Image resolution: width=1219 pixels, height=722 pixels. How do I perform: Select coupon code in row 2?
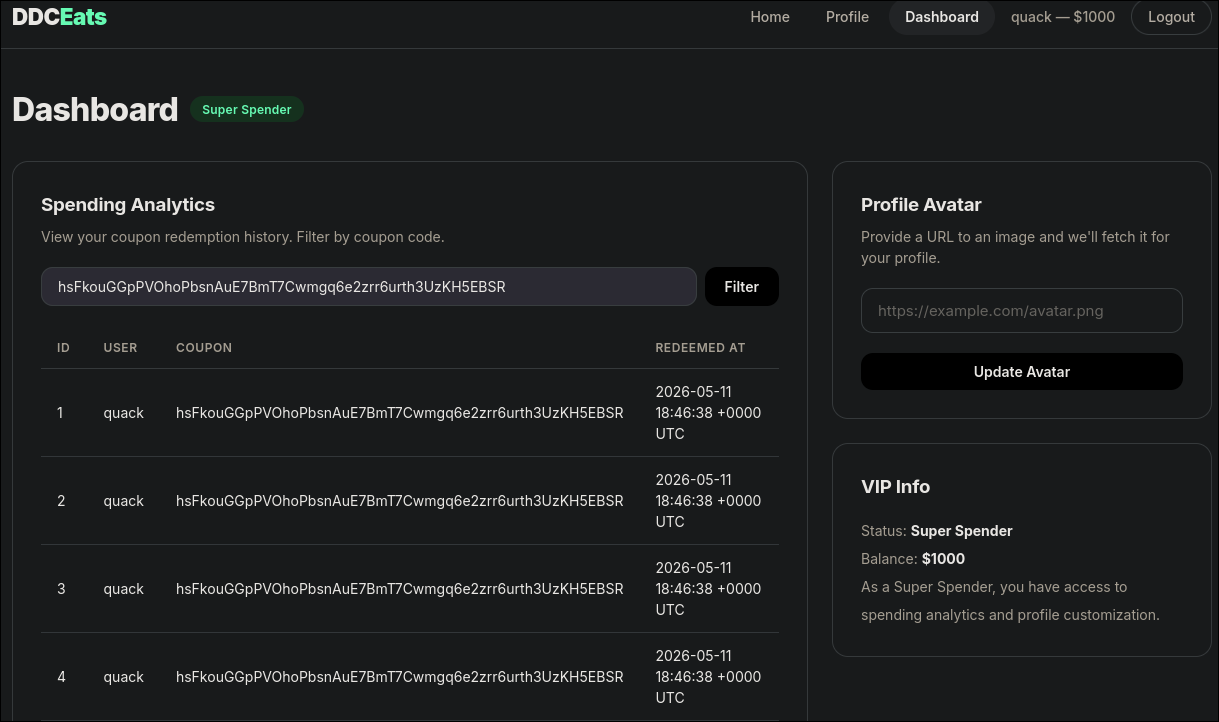(400, 501)
